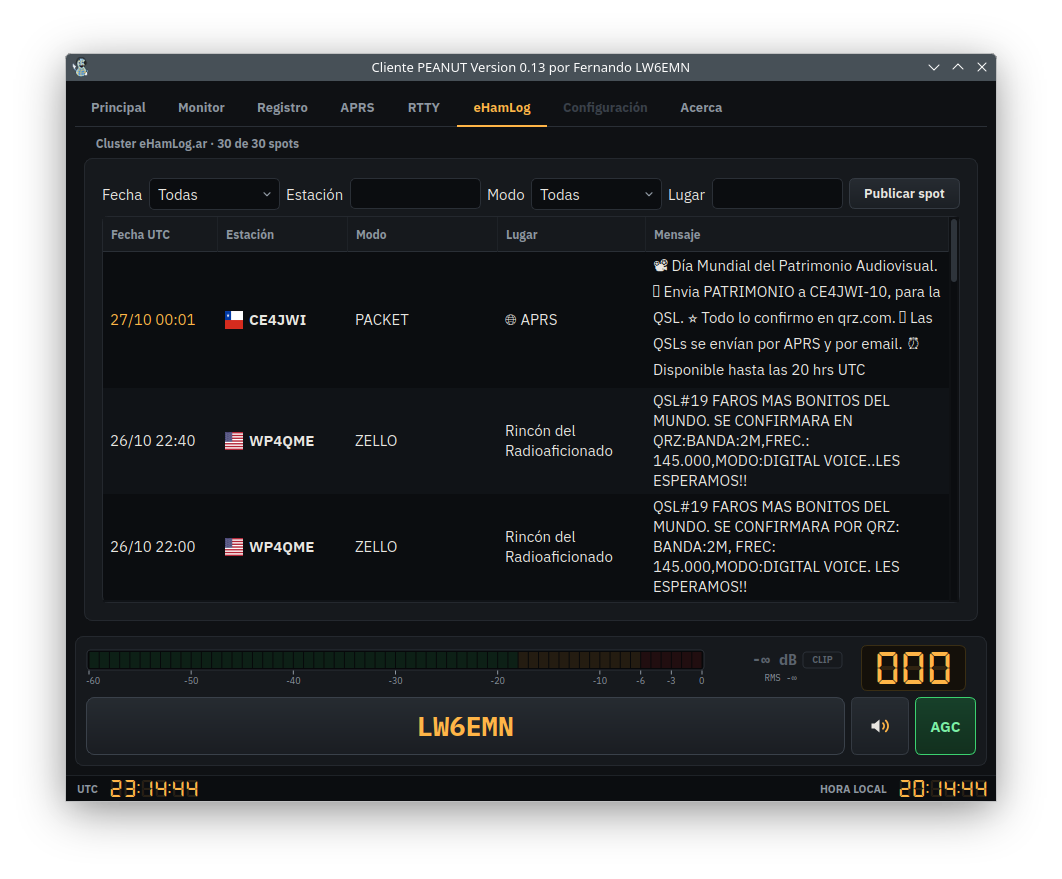This screenshot has width=1062, height=879.
Task: Click the spots table vertical scrollbar
Action: (x=954, y=251)
